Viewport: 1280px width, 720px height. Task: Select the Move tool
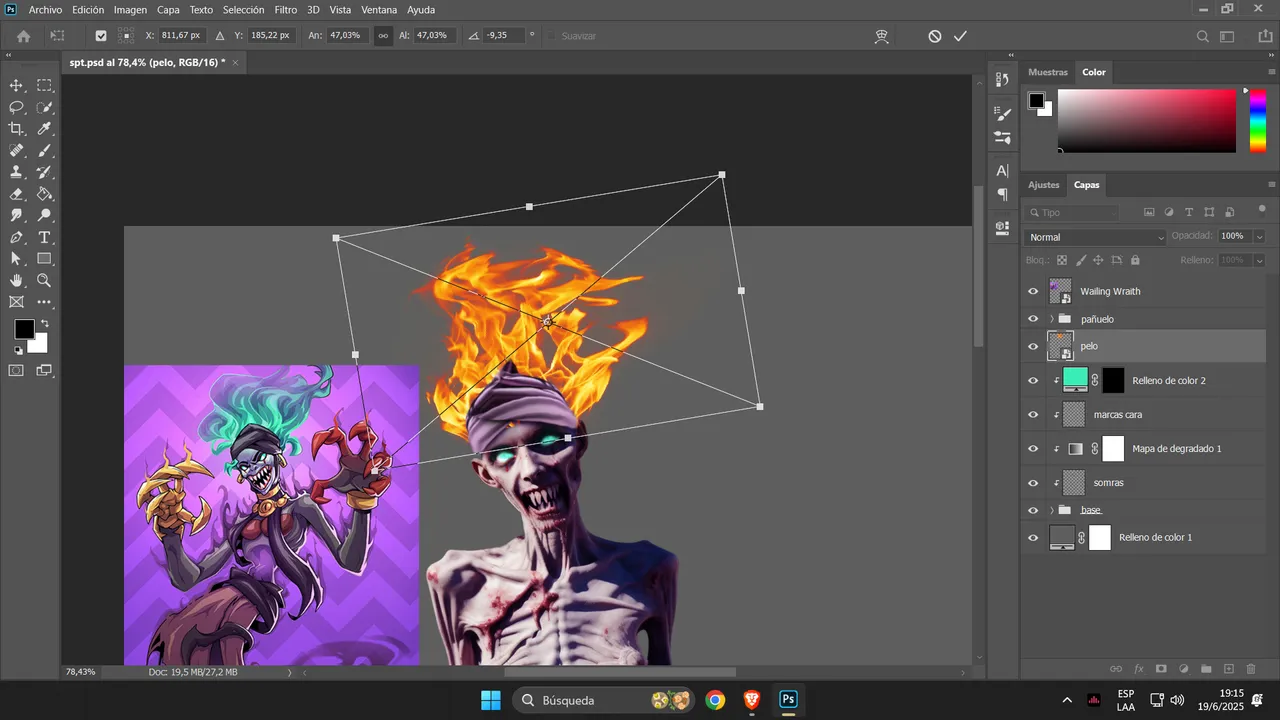[x=16, y=85]
